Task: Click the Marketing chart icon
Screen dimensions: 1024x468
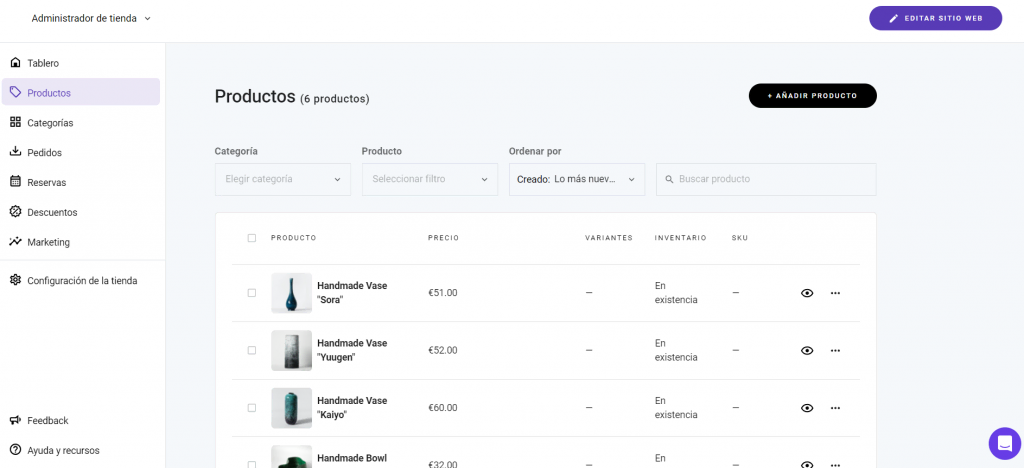Action: (15, 241)
